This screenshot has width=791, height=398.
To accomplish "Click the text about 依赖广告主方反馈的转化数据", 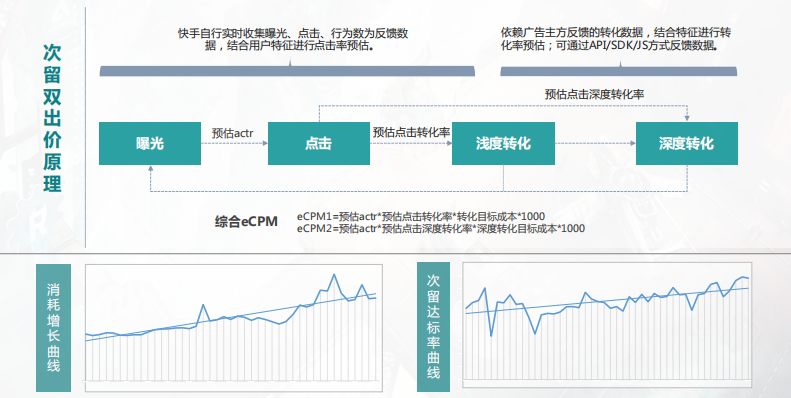I will click(x=616, y=39).
